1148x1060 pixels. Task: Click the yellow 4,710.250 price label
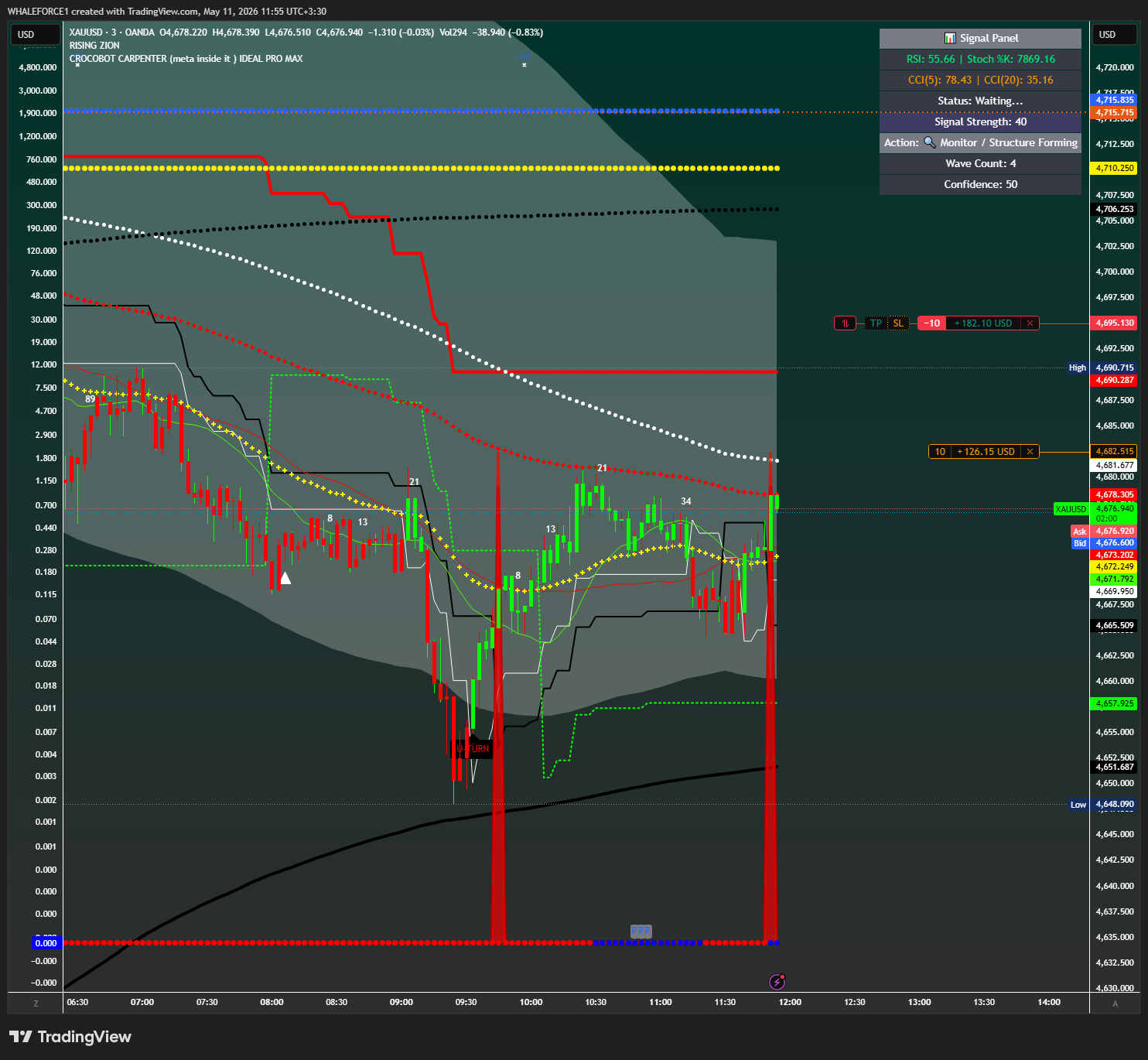point(1115,168)
